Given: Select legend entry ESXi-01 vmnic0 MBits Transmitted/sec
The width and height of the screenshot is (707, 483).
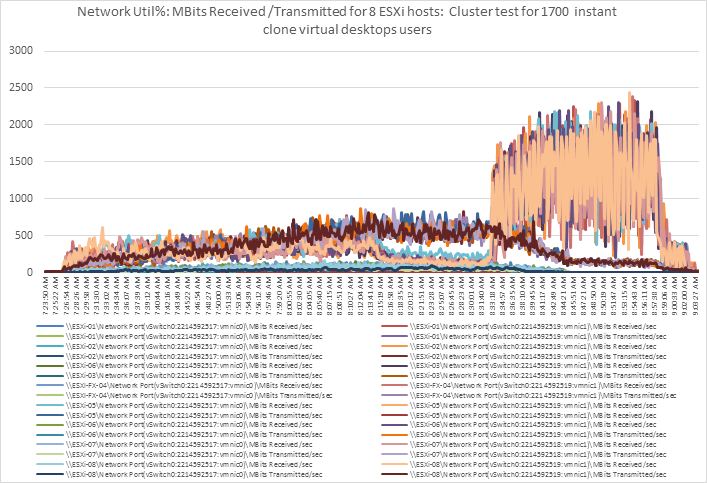Looking at the screenshot, I should (179, 336).
